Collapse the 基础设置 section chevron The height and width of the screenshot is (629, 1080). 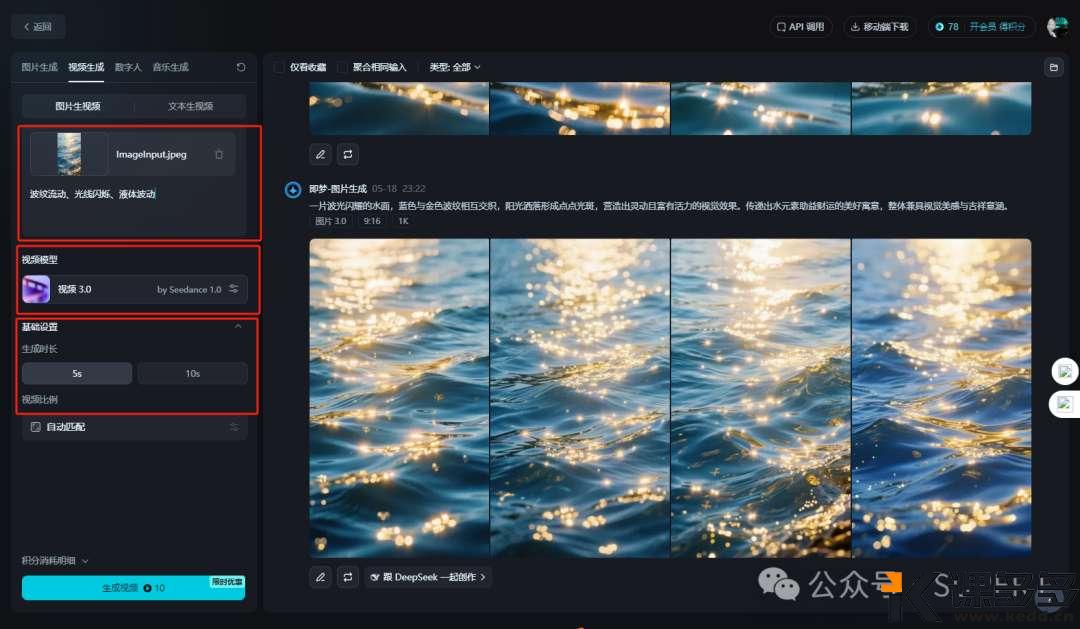tap(238, 326)
